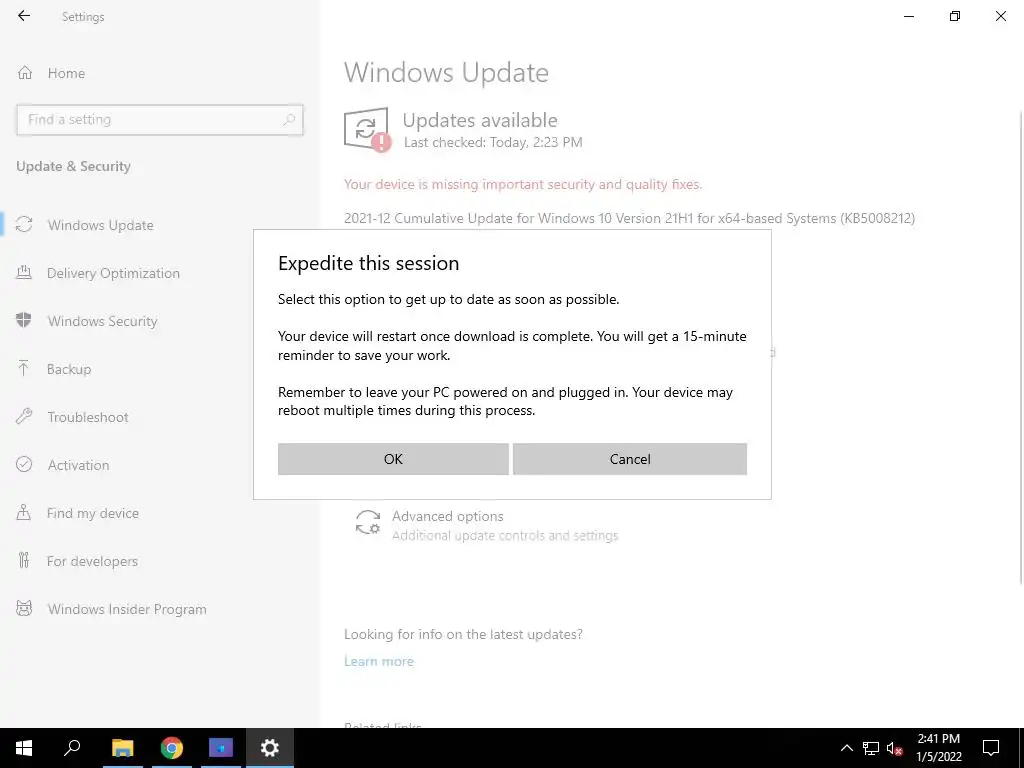Open the Troubleshoot page
1024x768 pixels.
pyautogui.click(x=88, y=417)
